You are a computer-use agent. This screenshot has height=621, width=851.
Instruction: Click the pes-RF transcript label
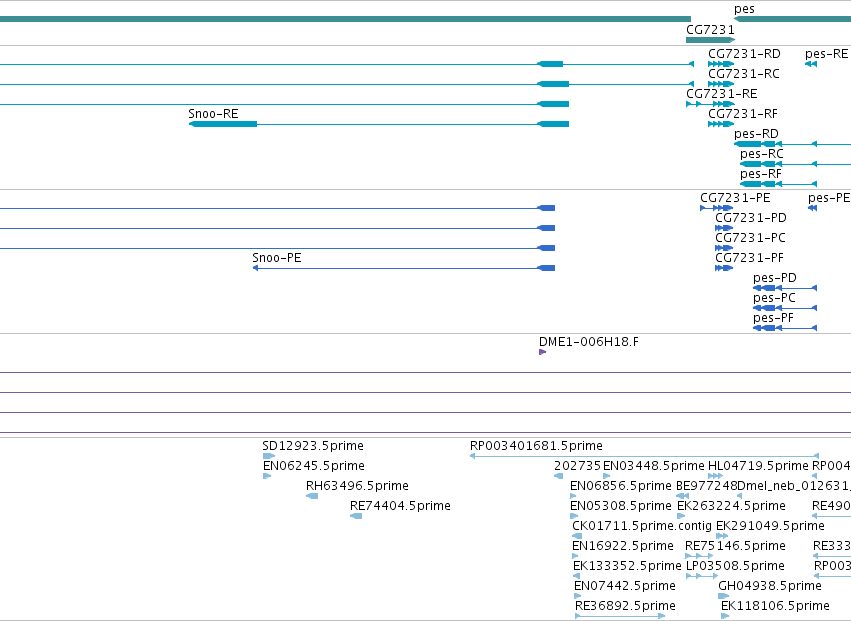point(760,174)
